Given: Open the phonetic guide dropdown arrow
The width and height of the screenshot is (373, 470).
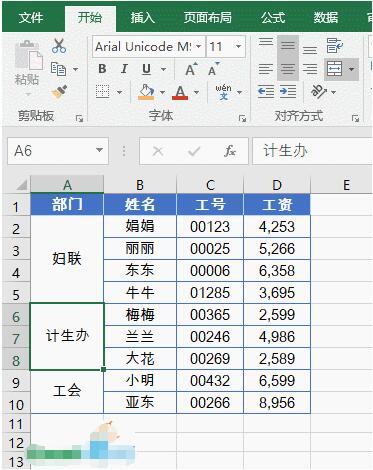Looking at the screenshot, I should coord(239,92).
